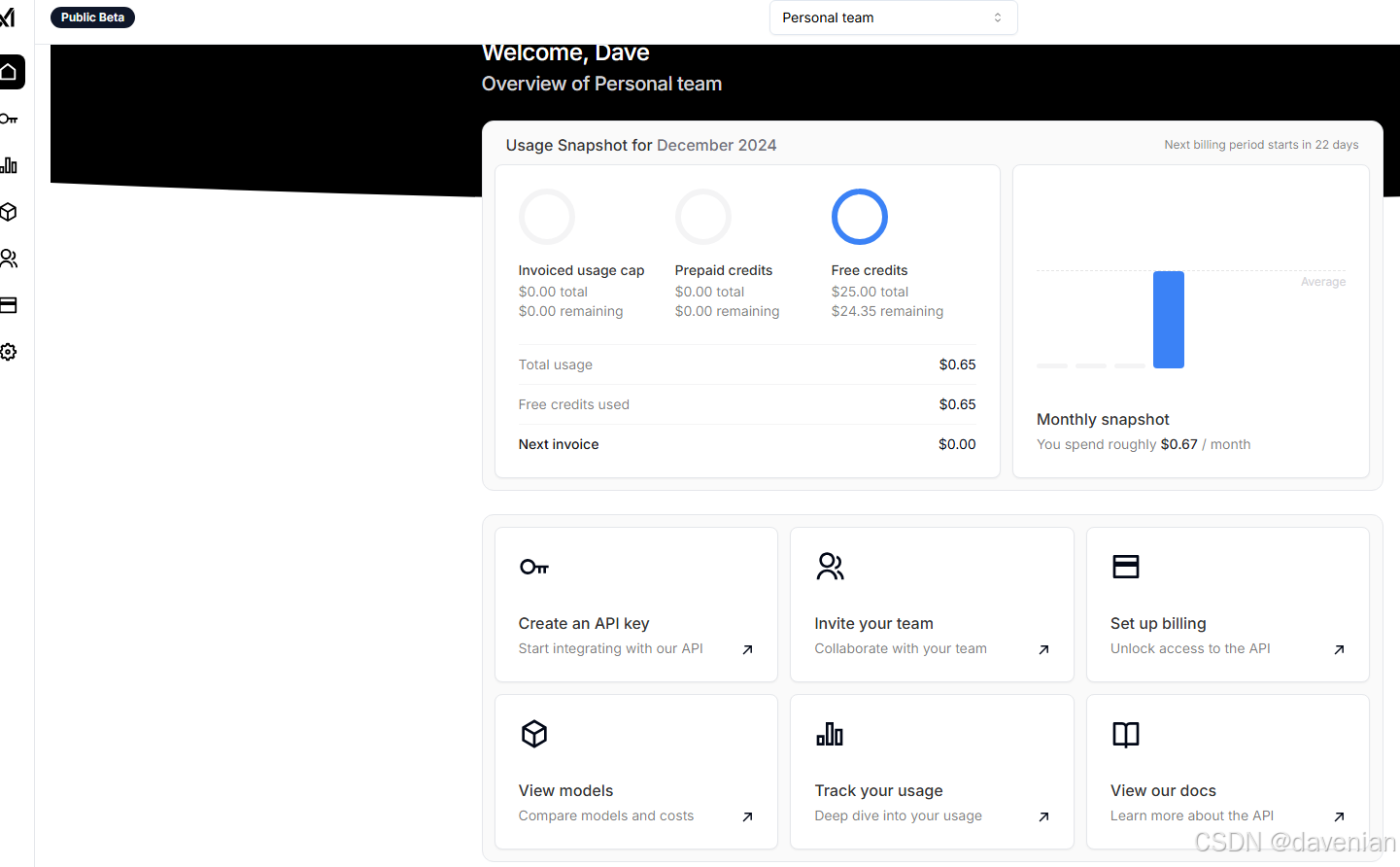Open the Home icon in the sidebar

[9, 72]
